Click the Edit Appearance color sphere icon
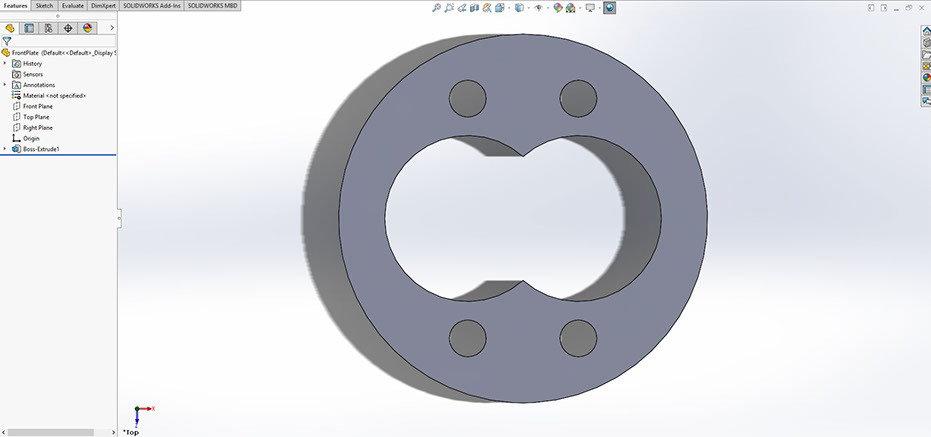This screenshot has width=931, height=437. [x=555, y=7]
